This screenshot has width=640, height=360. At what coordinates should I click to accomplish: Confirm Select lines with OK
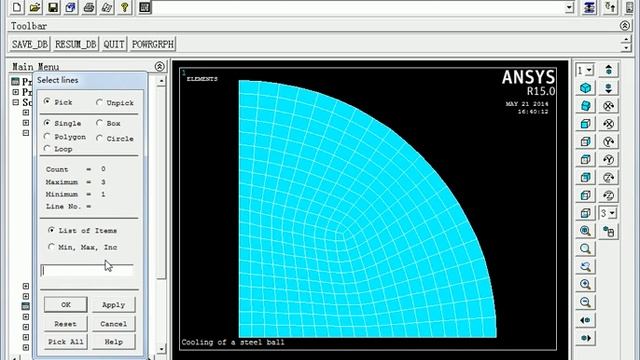pyautogui.click(x=66, y=304)
